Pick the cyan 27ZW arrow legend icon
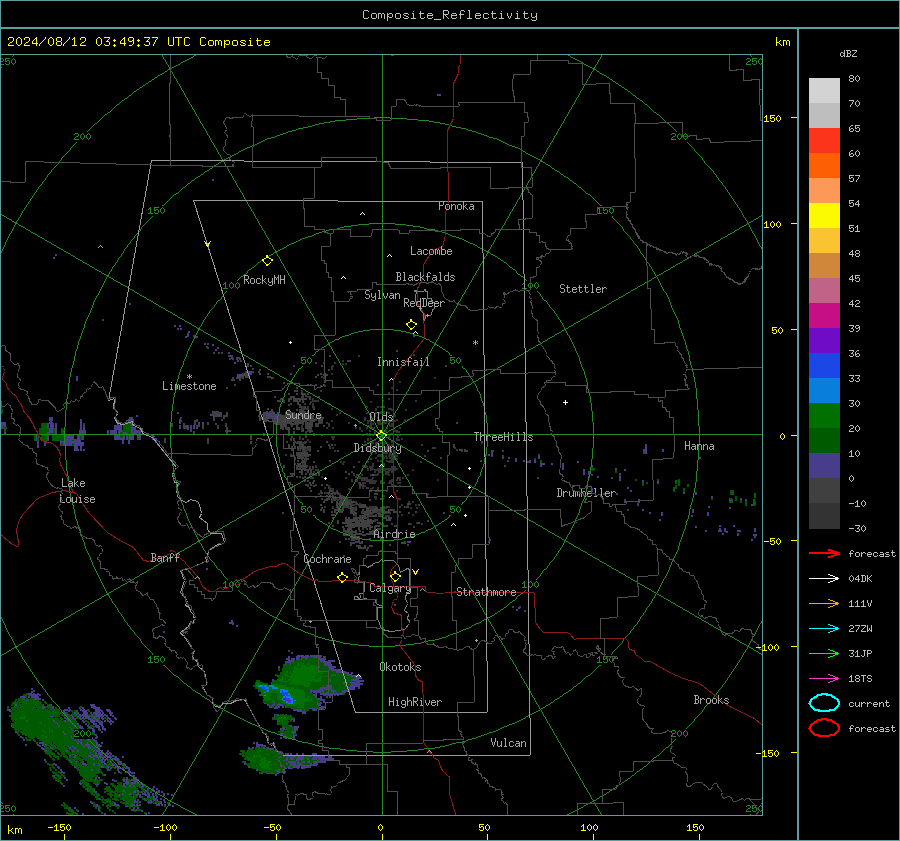 [824, 629]
